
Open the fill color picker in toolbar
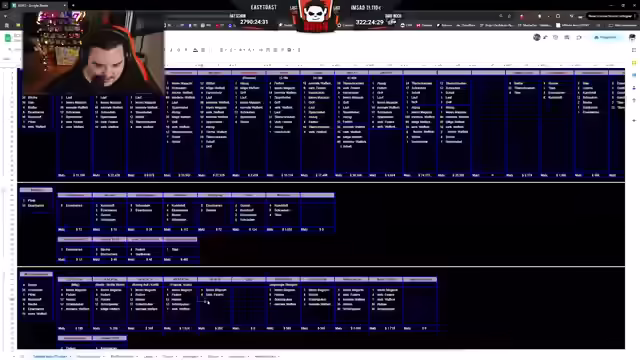tap(196, 50)
